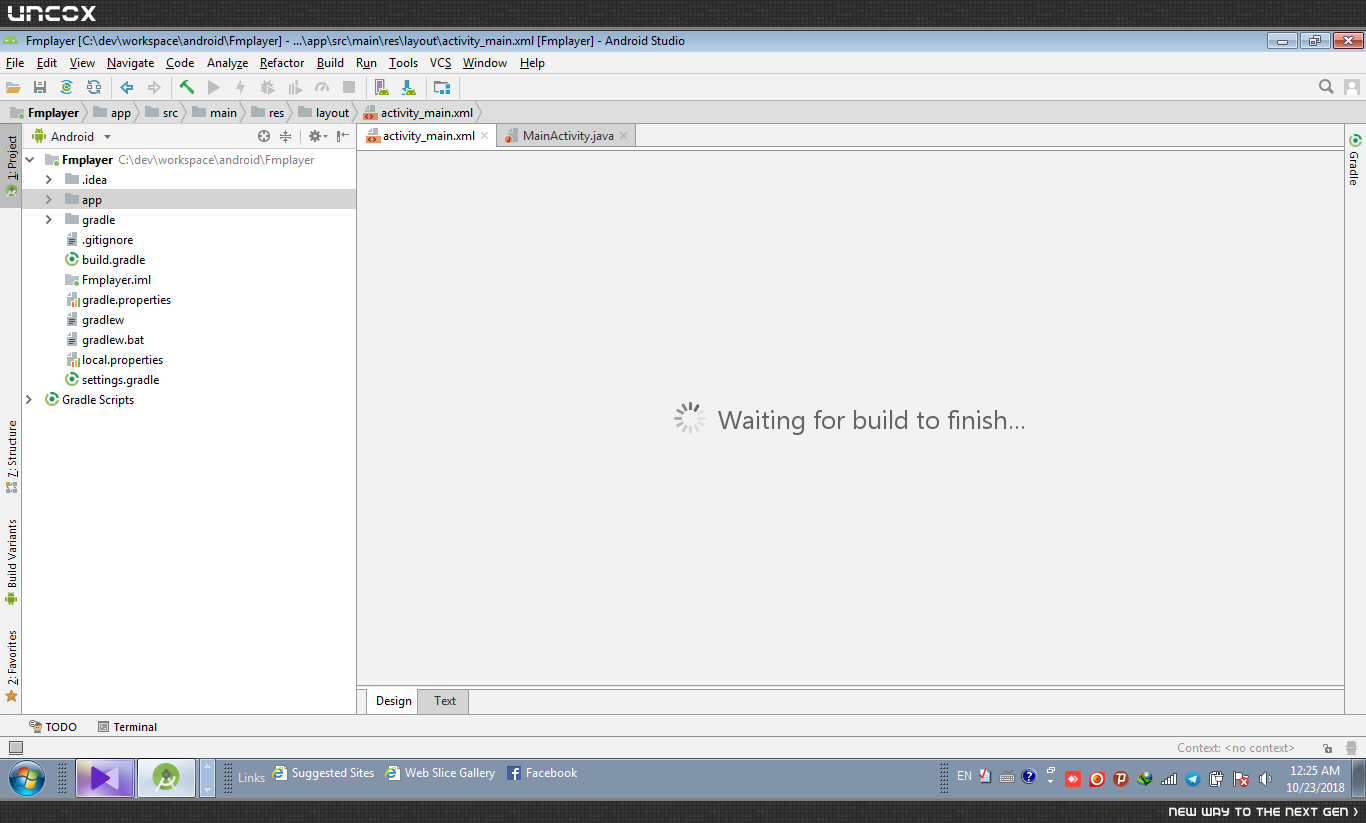The height and width of the screenshot is (823, 1366).
Task: Expand the app folder arrow
Action: [48, 200]
